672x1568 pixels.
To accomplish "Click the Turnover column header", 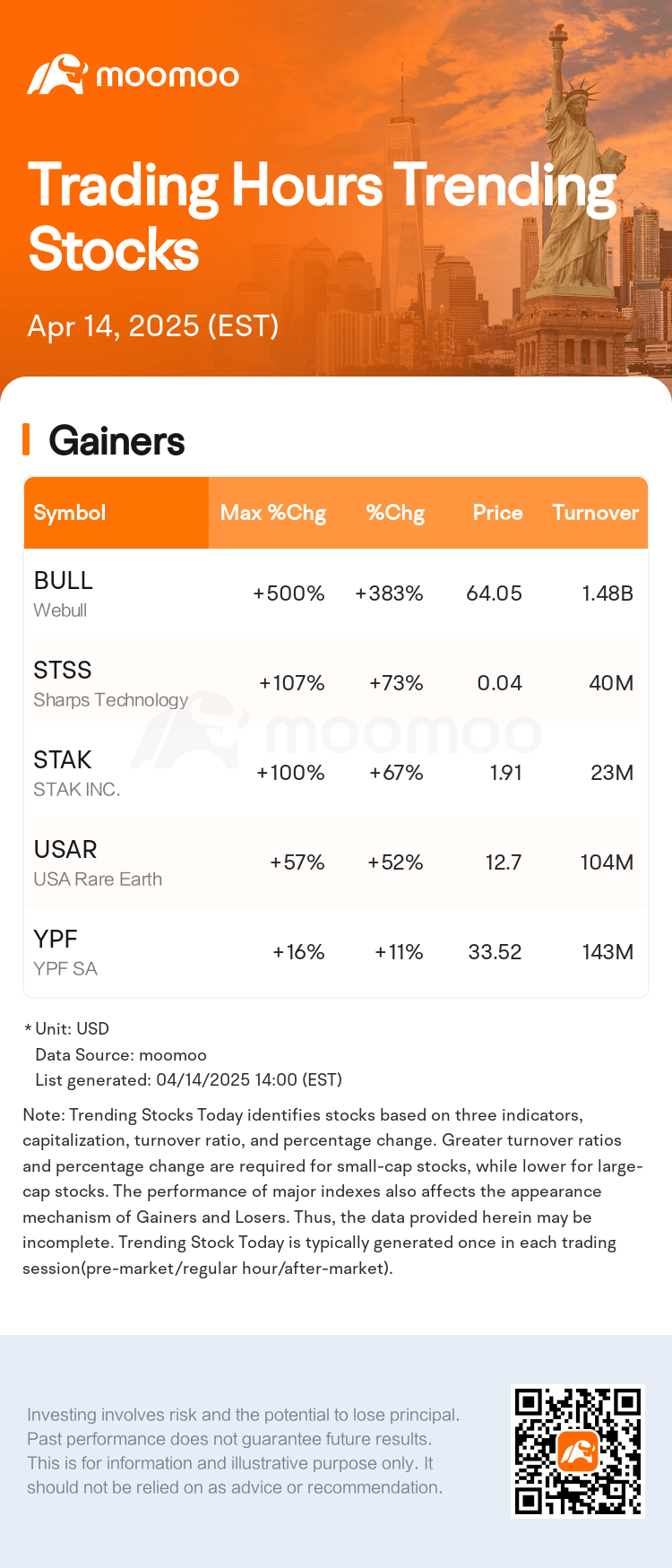I will tap(595, 513).
